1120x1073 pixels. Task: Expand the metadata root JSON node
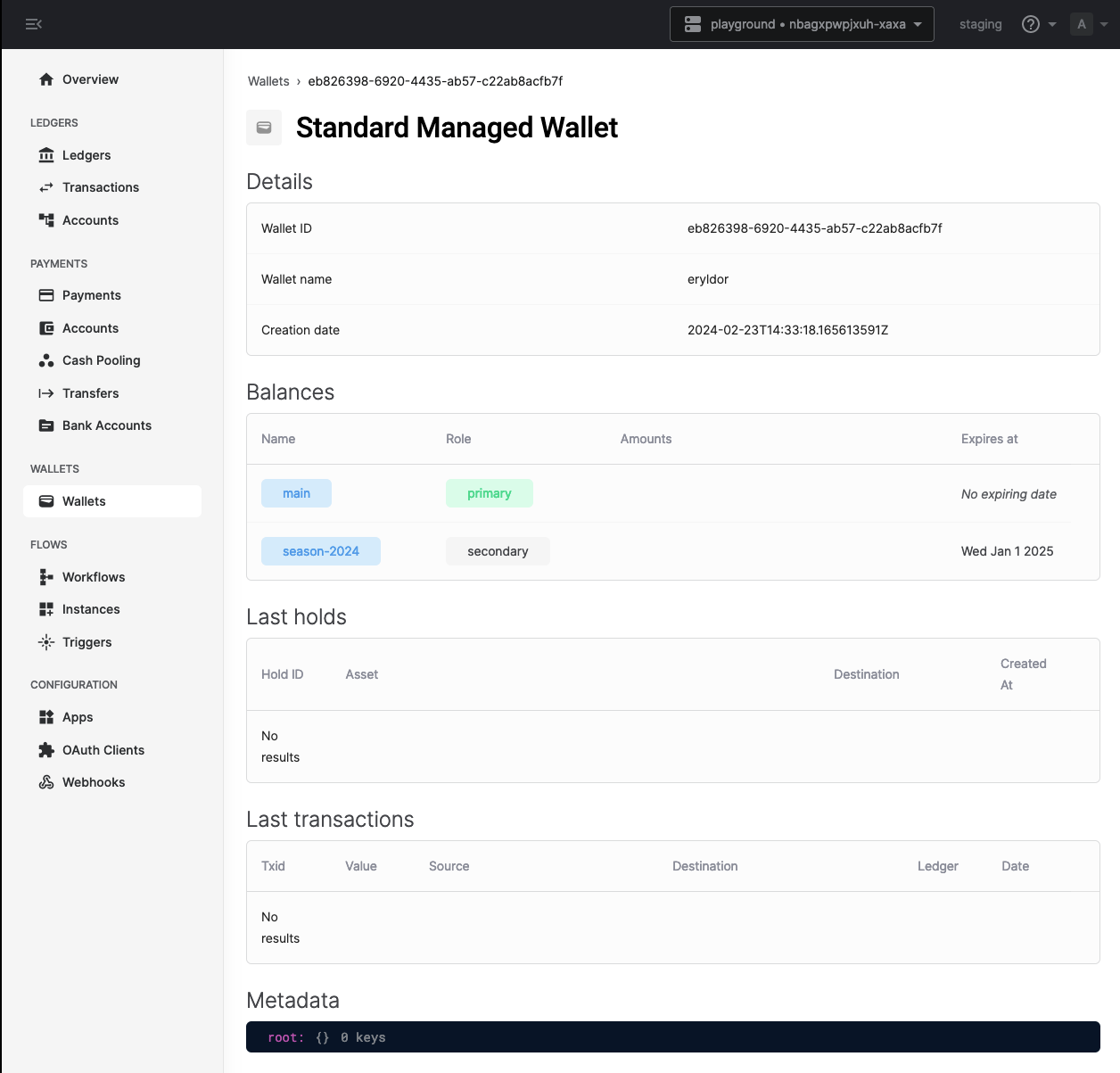[285, 1037]
